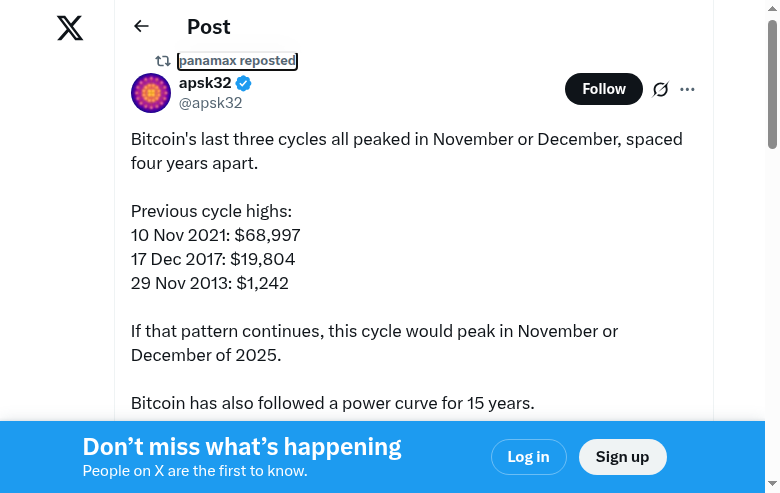This screenshot has height=493, width=780.
Task: Click the "Post" page heading
Action: point(208,27)
